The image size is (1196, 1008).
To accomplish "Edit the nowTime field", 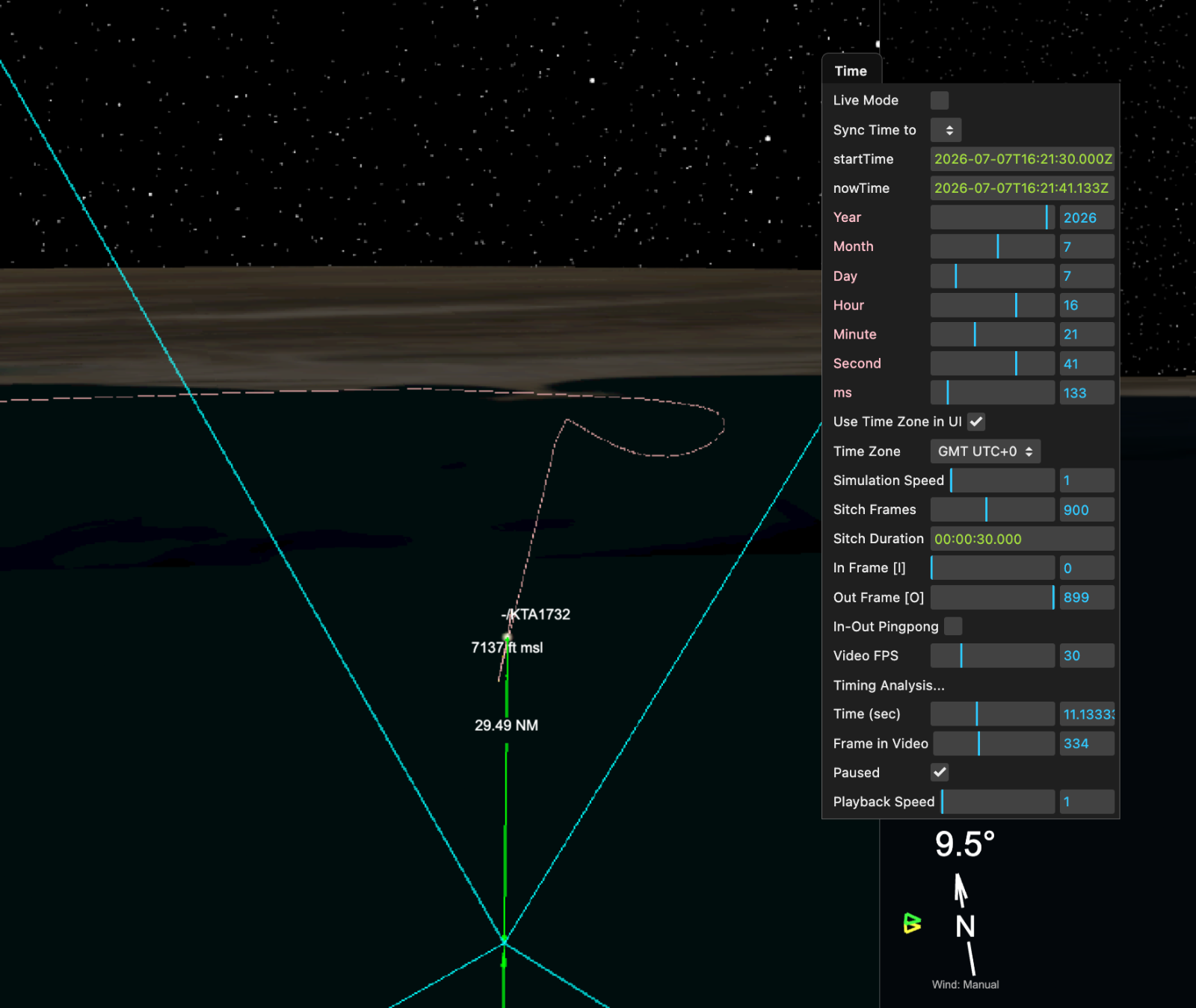I will tap(1023, 188).
